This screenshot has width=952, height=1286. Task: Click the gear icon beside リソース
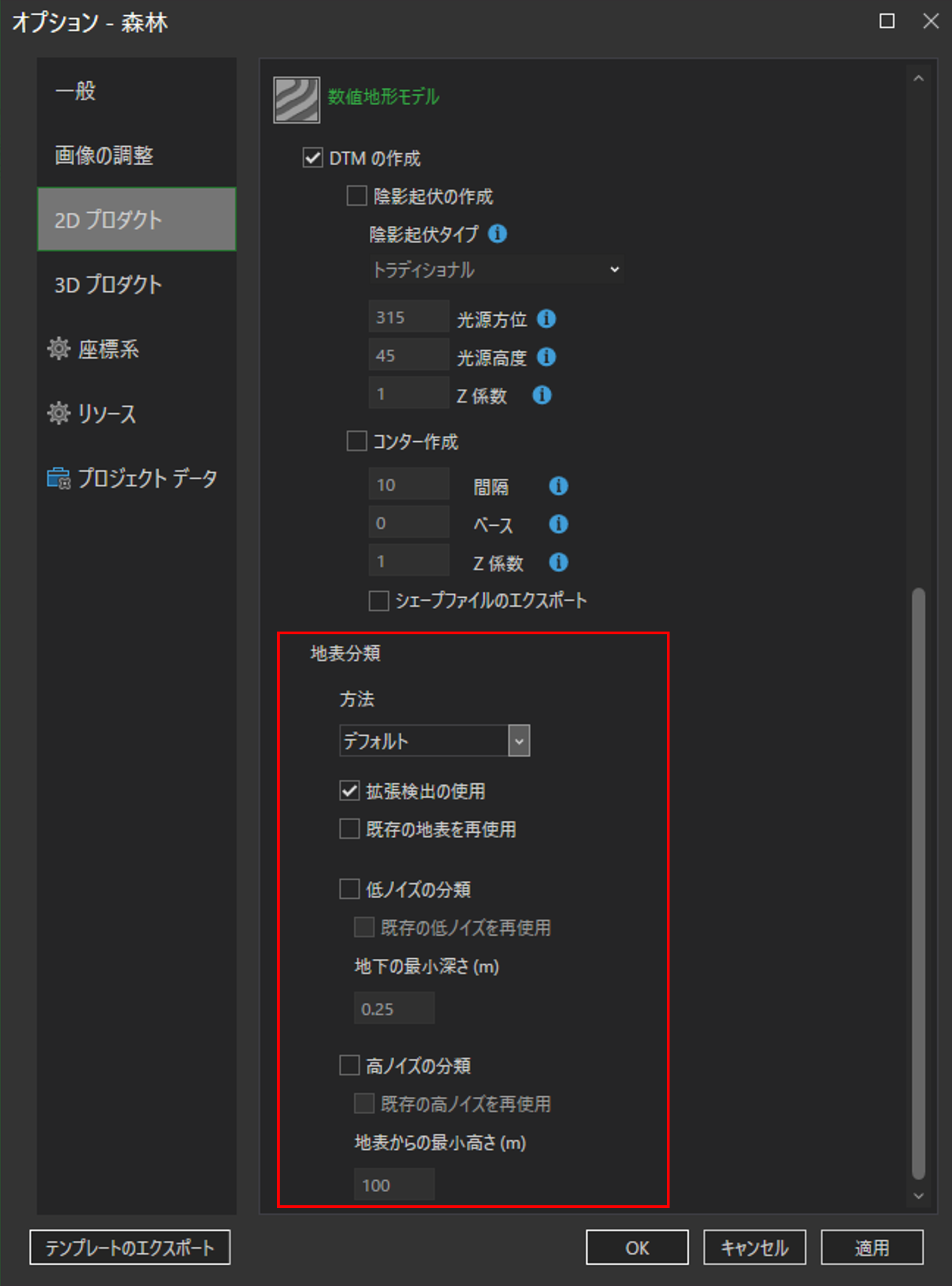coord(58,413)
